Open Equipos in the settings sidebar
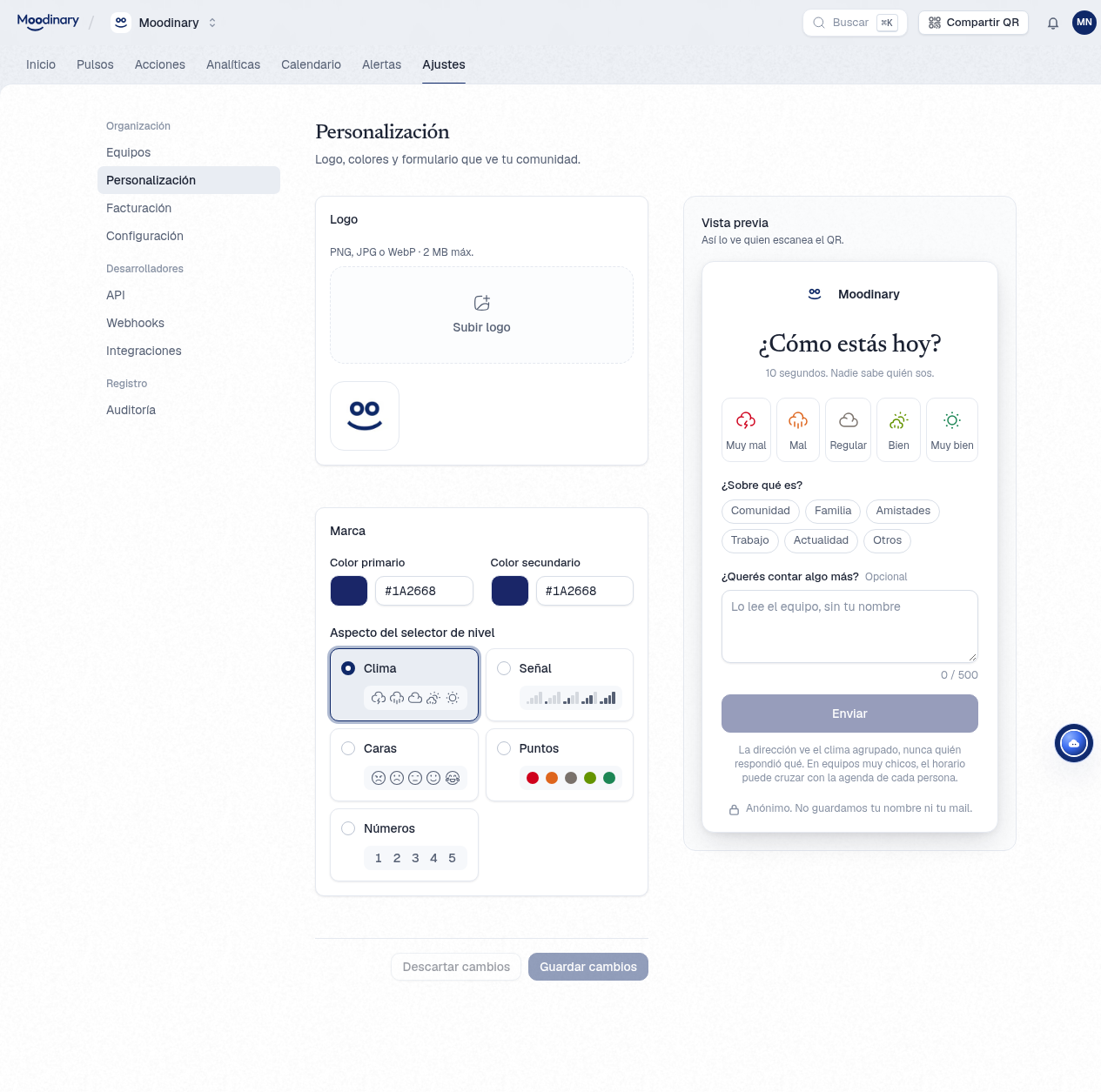This screenshot has width=1101, height=1092. click(189, 152)
